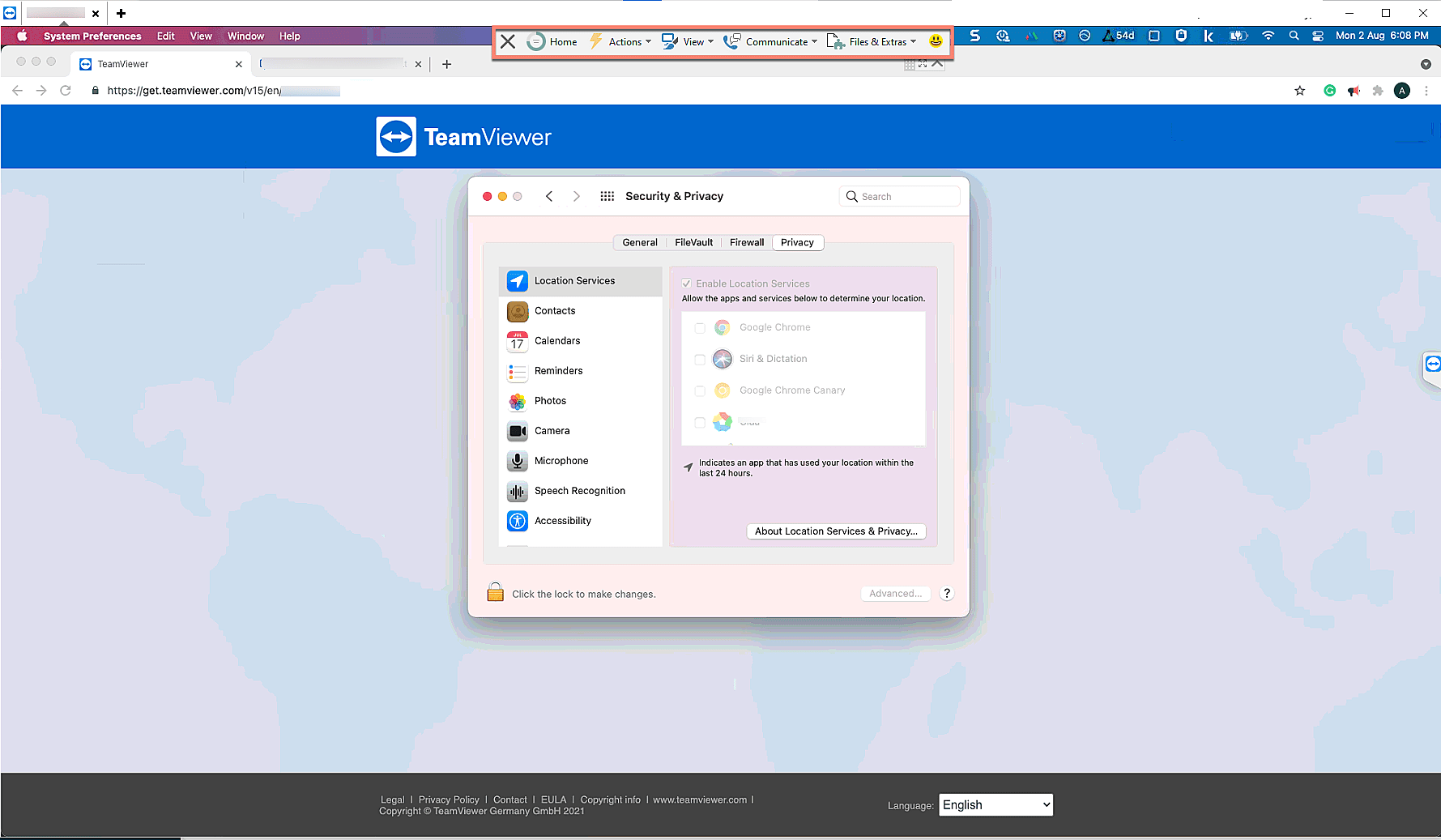Click the smiley feedback icon in toolbar
This screenshot has width=1441, height=840.
pos(936,41)
